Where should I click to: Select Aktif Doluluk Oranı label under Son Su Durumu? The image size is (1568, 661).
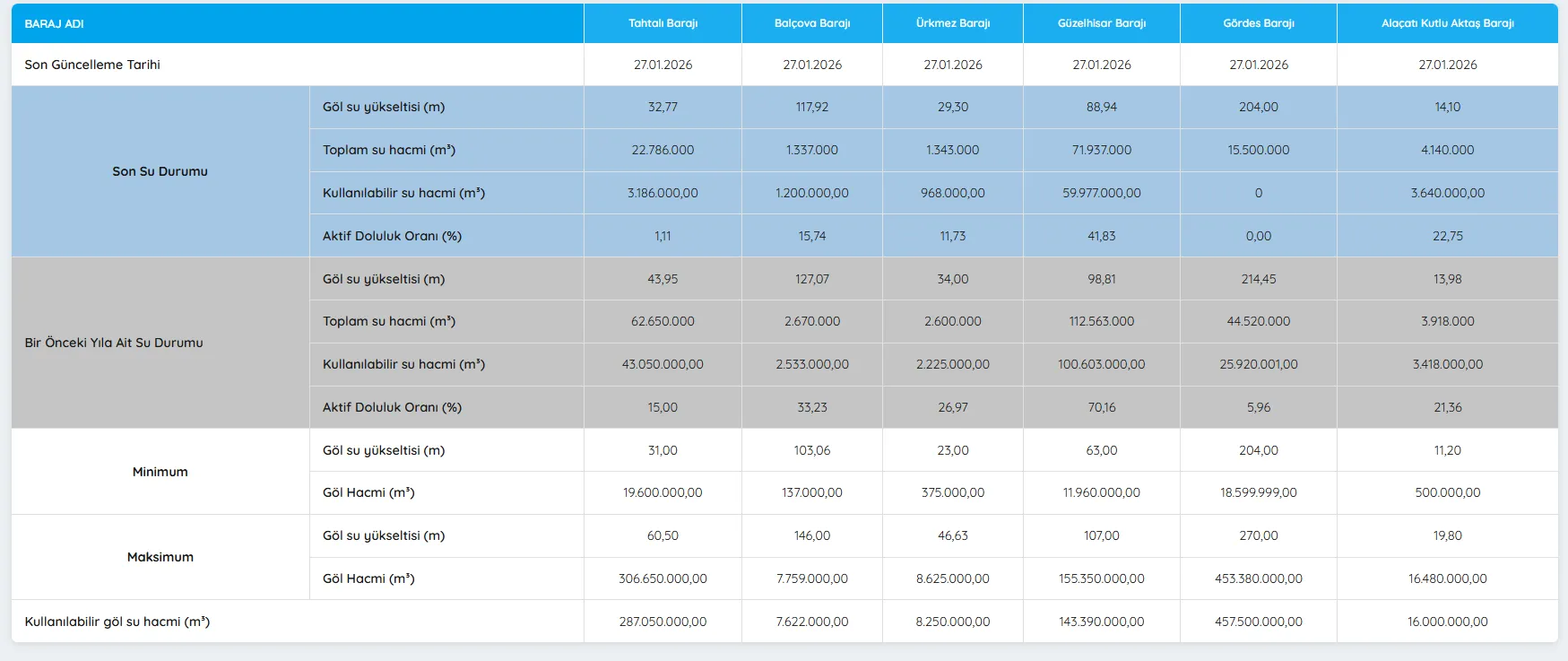(392, 236)
